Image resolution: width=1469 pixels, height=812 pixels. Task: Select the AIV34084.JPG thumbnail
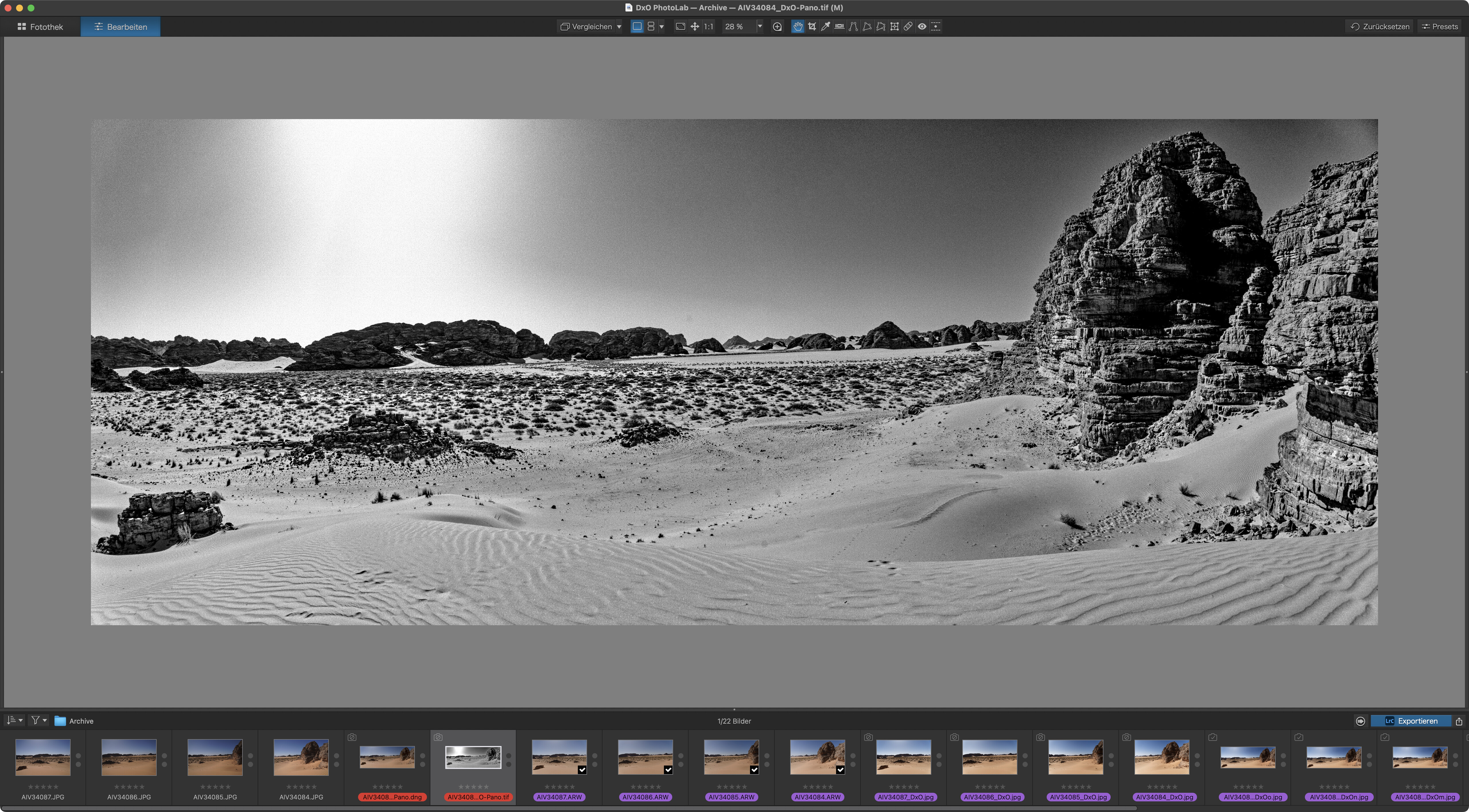coord(300,757)
